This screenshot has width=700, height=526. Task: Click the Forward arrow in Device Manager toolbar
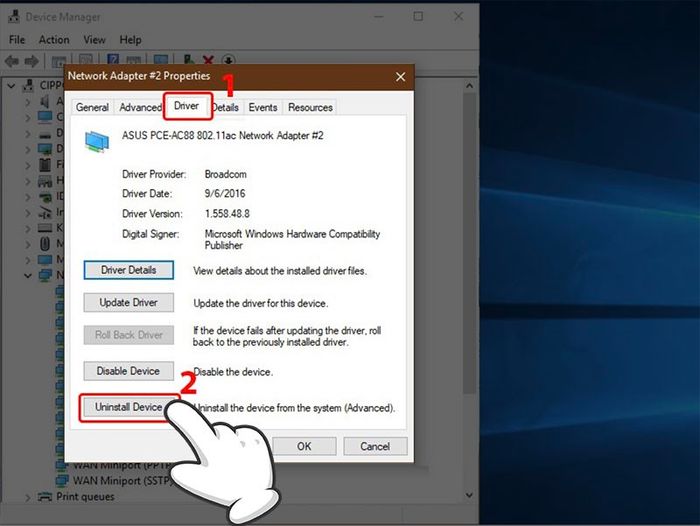coord(31,61)
